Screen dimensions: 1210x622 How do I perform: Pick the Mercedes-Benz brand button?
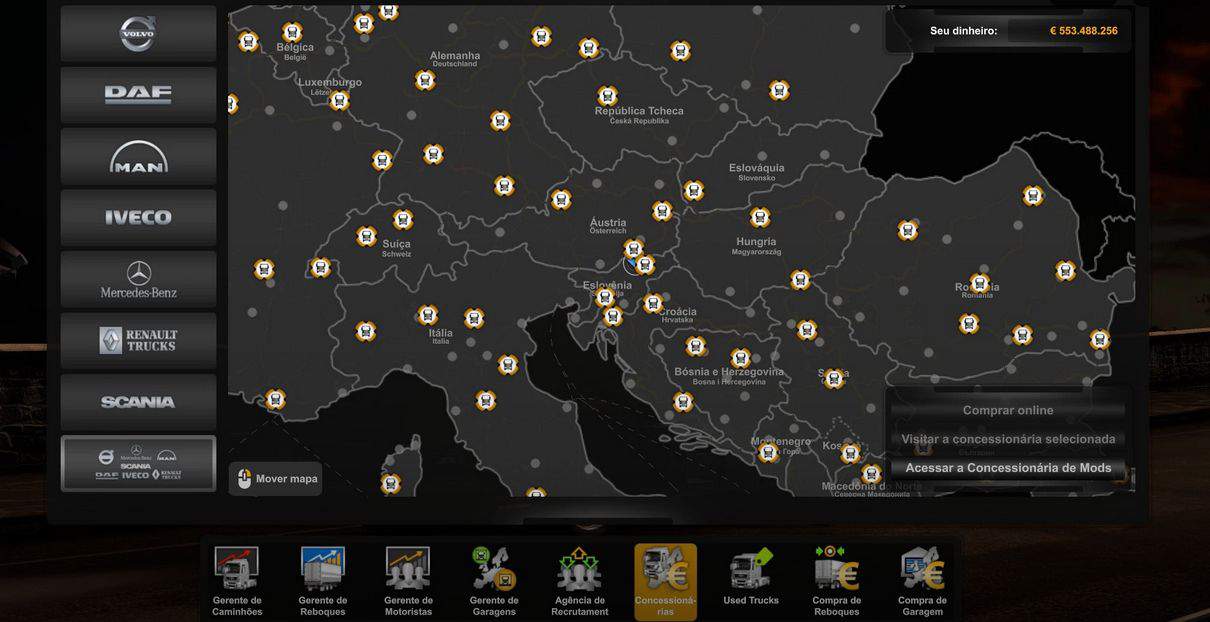point(138,280)
